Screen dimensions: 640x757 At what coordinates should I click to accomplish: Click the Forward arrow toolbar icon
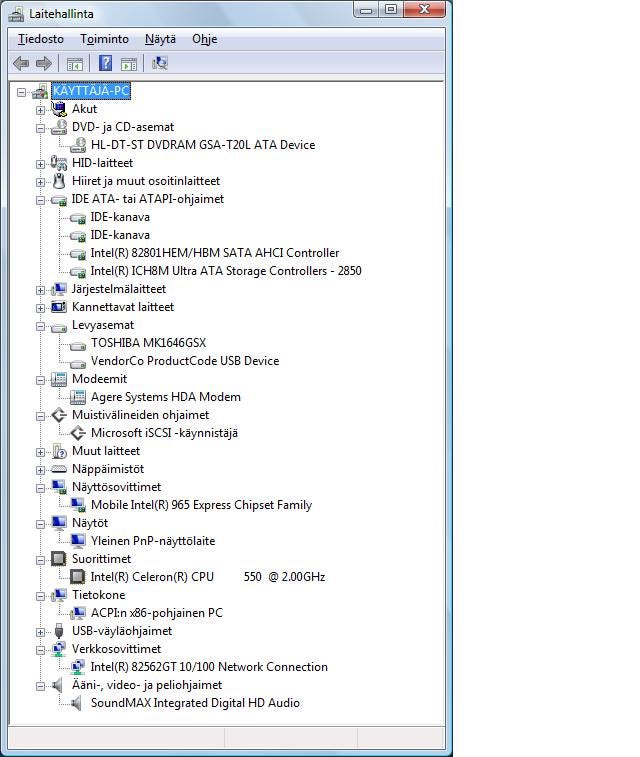click(43, 63)
